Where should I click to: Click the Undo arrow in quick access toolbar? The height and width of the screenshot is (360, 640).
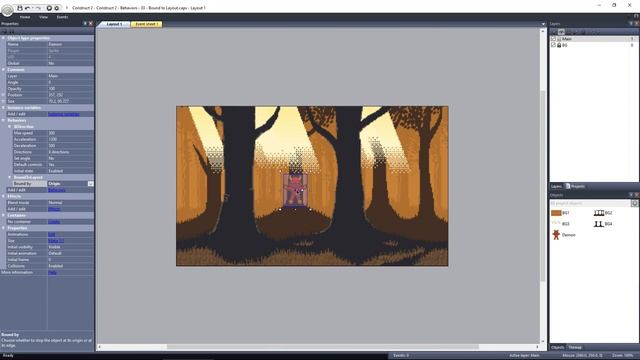tap(28, 8)
